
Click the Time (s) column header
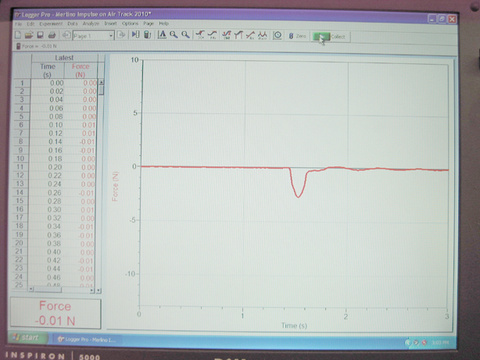[x=48, y=70]
